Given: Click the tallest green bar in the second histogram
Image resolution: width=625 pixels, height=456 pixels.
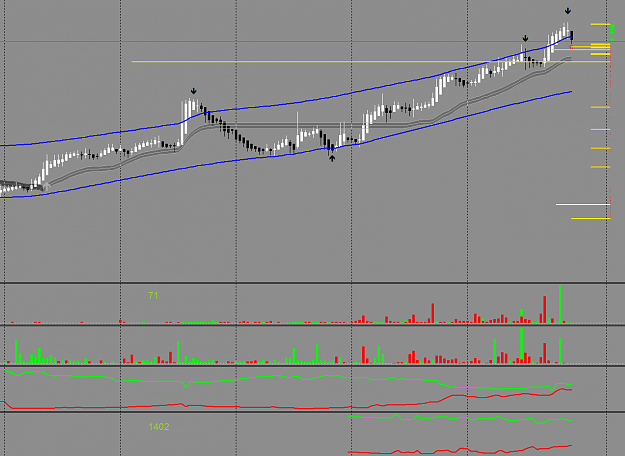Looking at the screenshot, I should [x=522, y=346].
